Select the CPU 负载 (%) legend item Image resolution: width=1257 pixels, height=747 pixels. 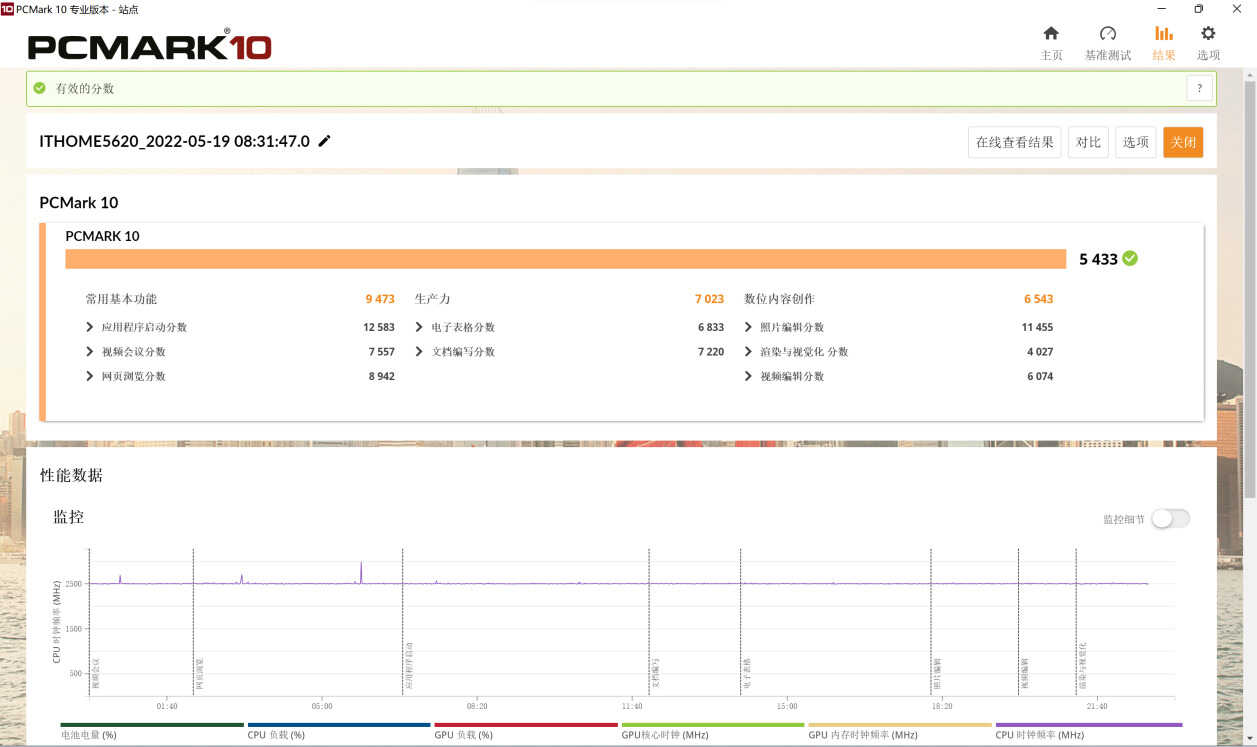click(x=339, y=732)
